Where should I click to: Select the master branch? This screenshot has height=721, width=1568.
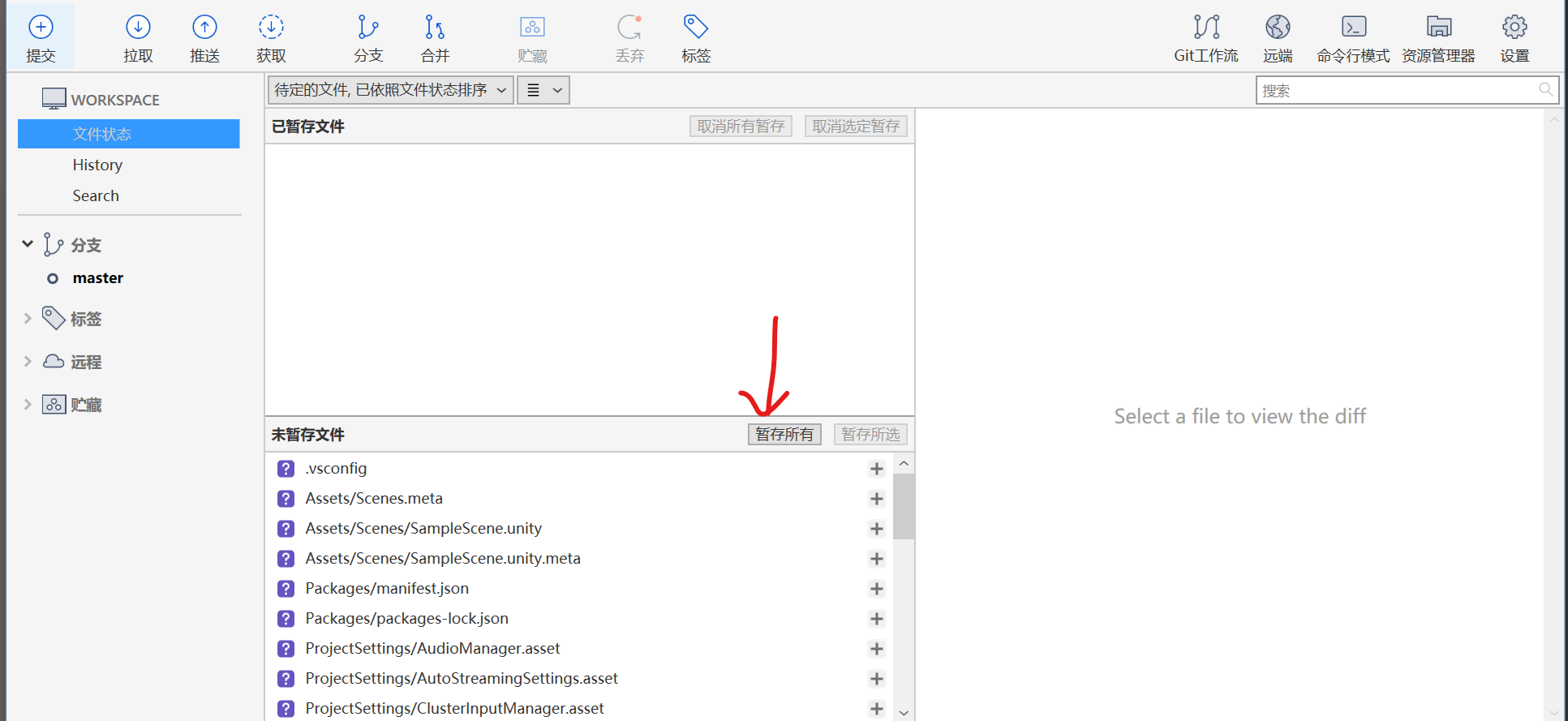[x=97, y=278]
